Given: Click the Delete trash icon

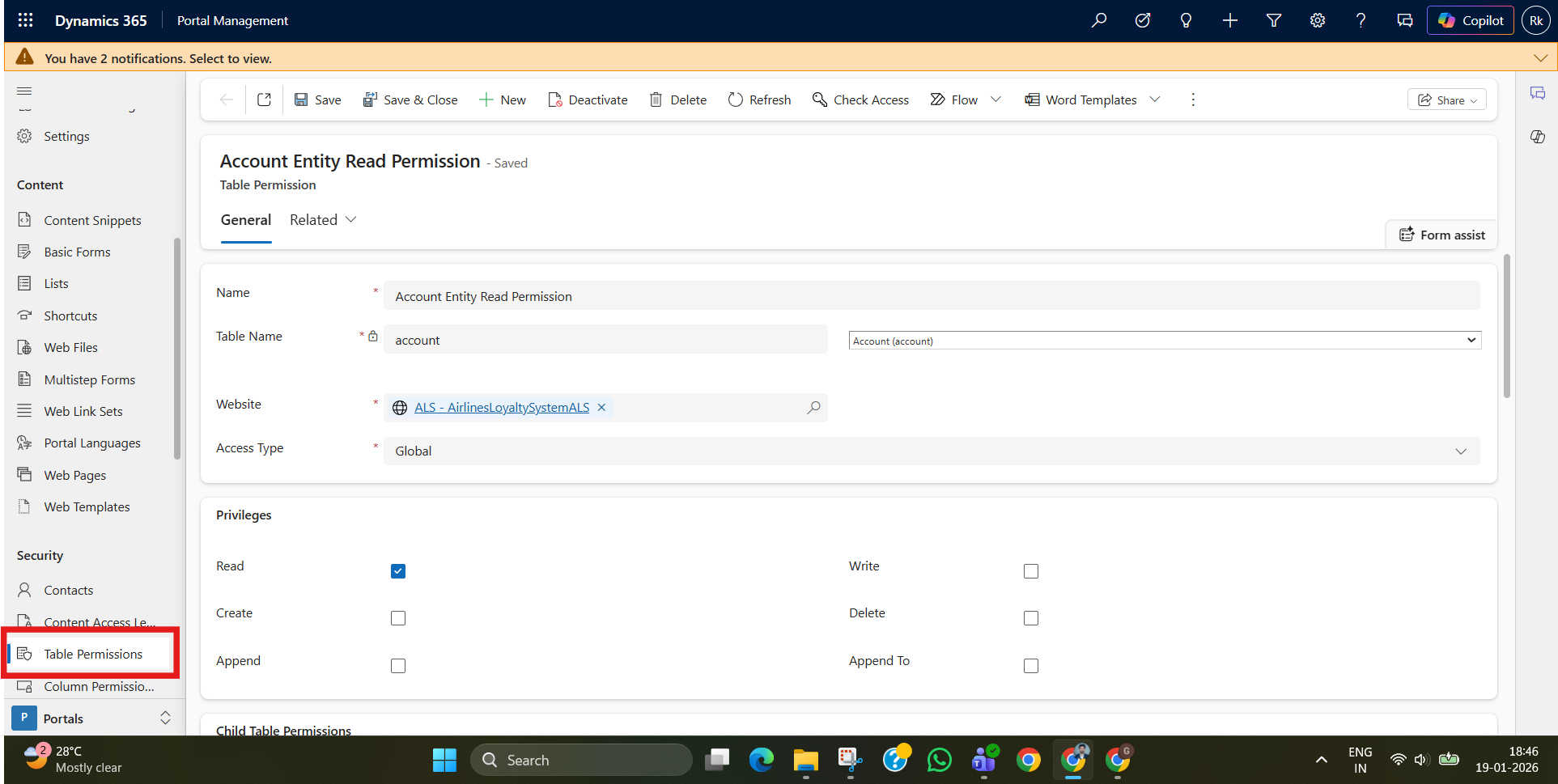Looking at the screenshot, I should tap(656, 100).
